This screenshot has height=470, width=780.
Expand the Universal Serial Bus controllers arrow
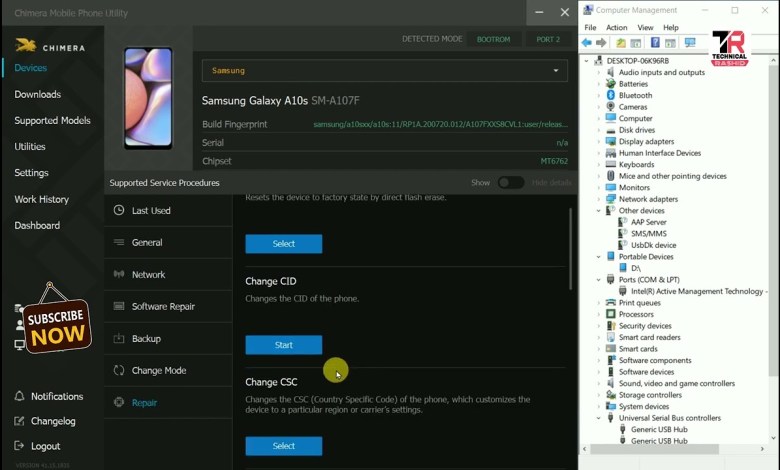[599, 418]
